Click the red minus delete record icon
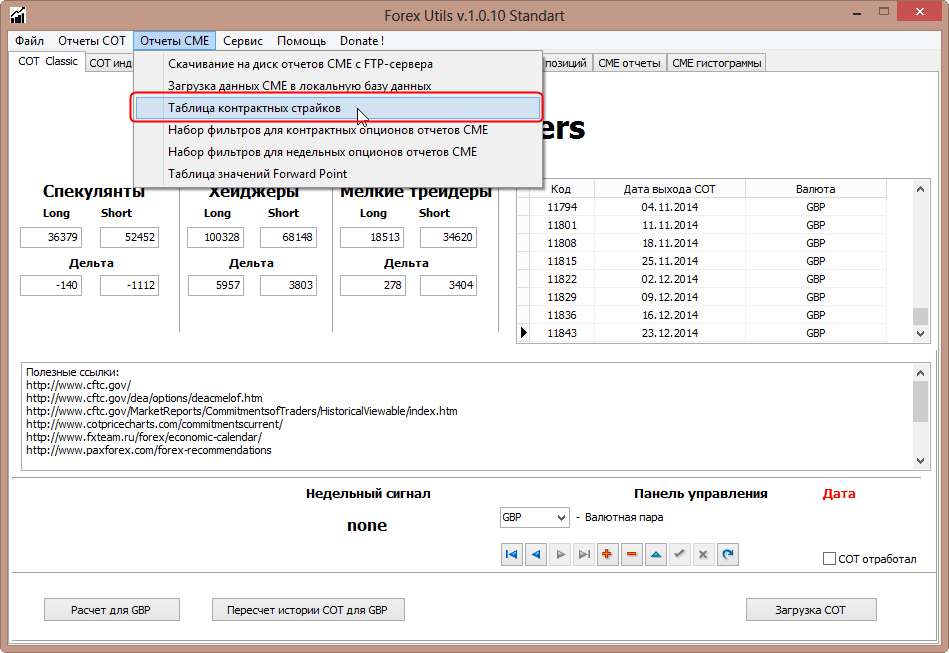This screenshot has width=949, height=653. (632, 554)
